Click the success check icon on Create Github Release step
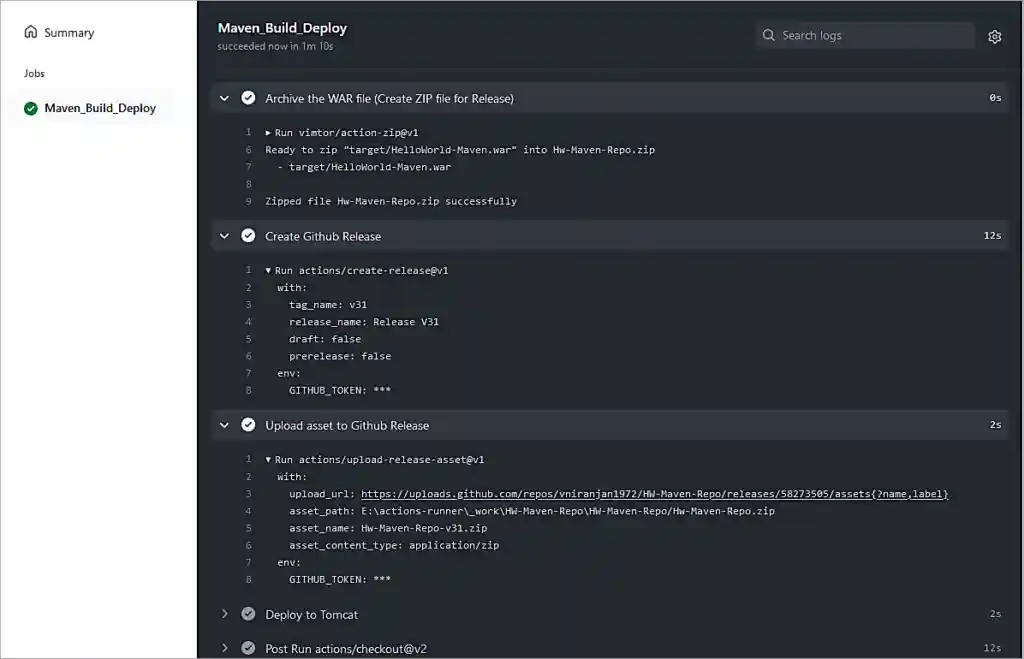 [x=248, y=236]
